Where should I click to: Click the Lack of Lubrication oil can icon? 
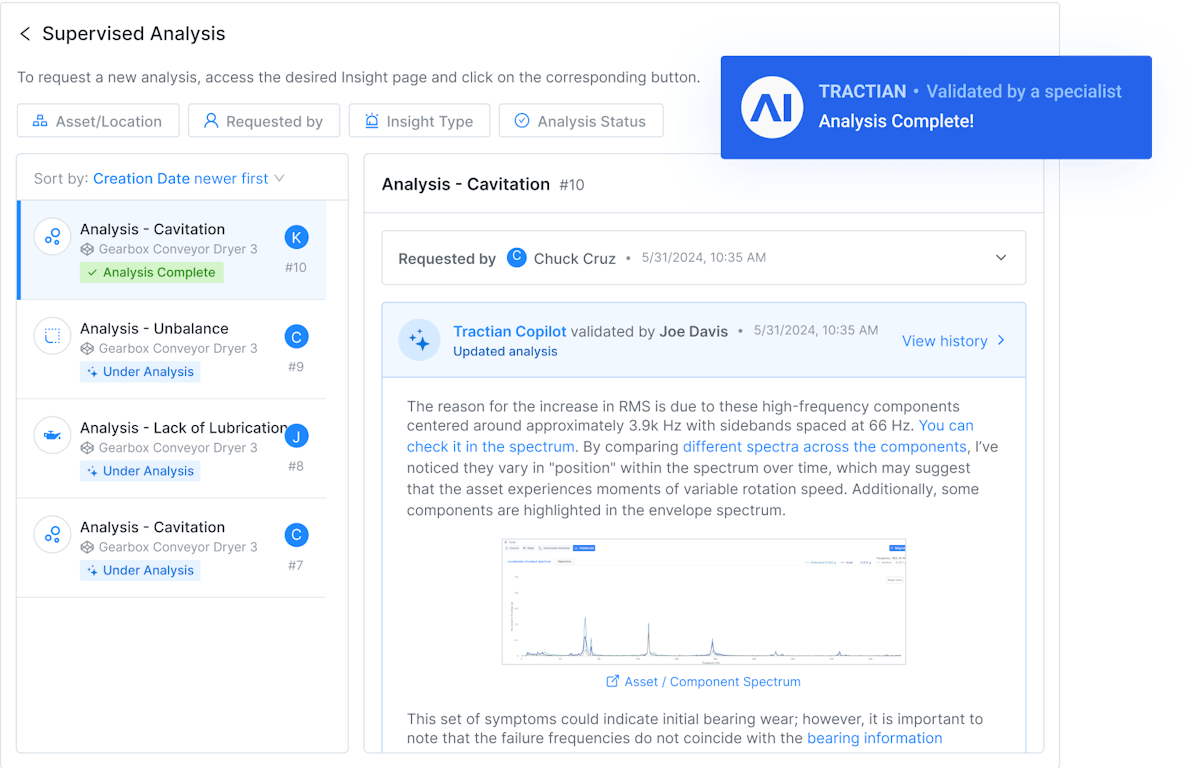pyautogui.click(x=52, y=436)
